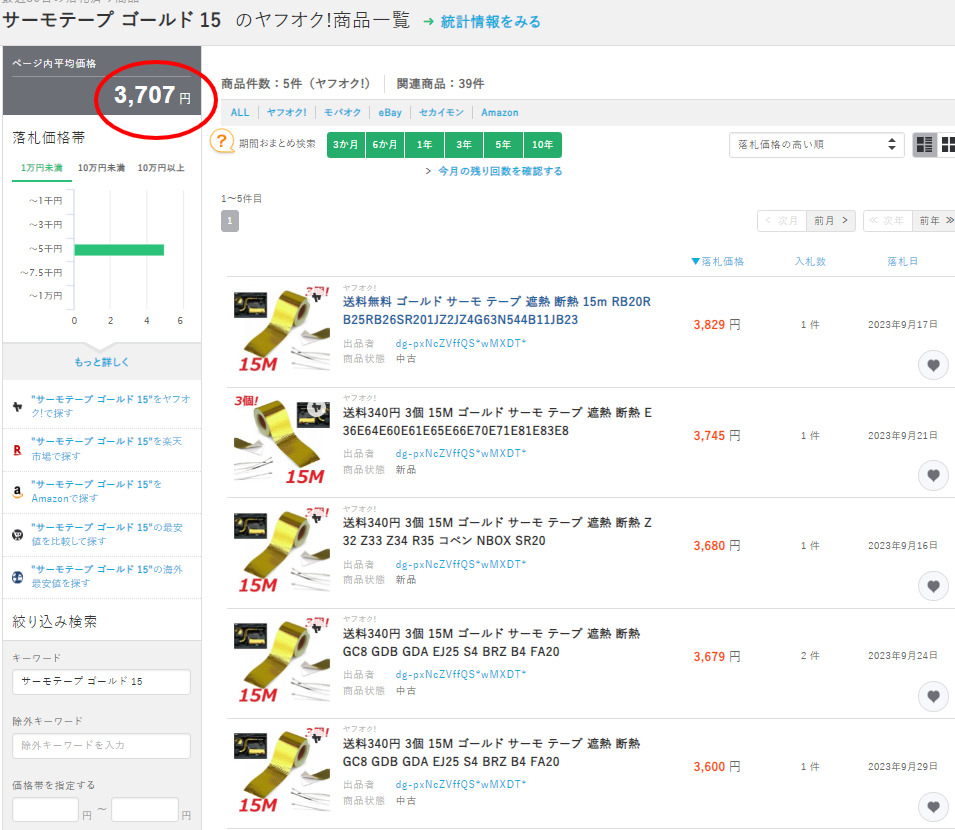
Task: Select the 10年 period button
Action: (x=542, y=145)
